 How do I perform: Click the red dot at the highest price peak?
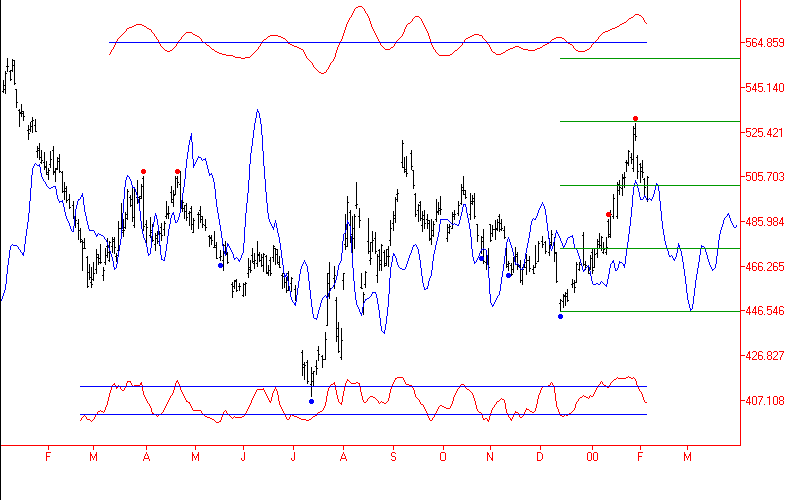(x=635, y=119)
